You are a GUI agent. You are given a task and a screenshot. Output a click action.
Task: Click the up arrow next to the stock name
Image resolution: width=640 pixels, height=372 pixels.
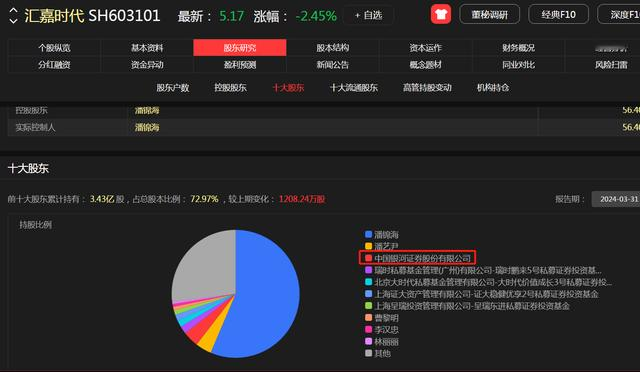tap(13, 10)
